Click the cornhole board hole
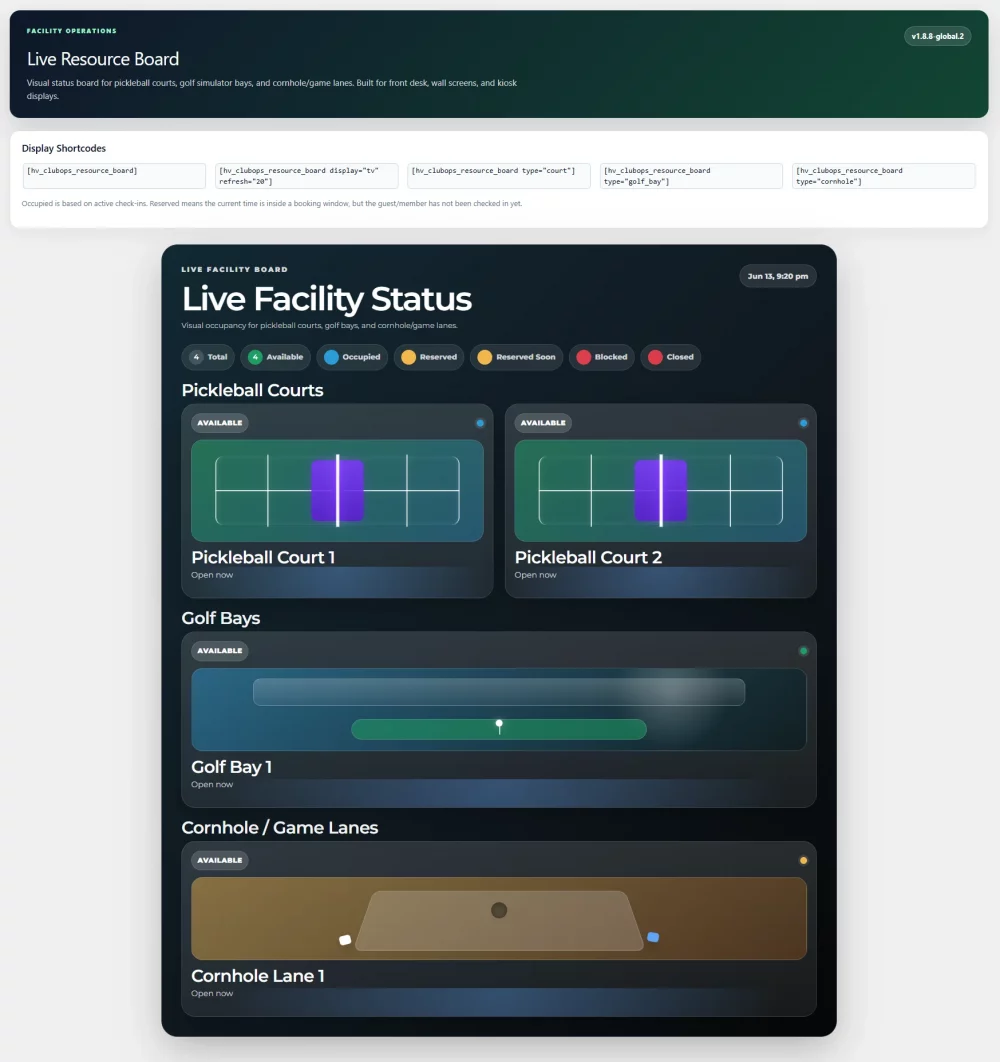 499,910
